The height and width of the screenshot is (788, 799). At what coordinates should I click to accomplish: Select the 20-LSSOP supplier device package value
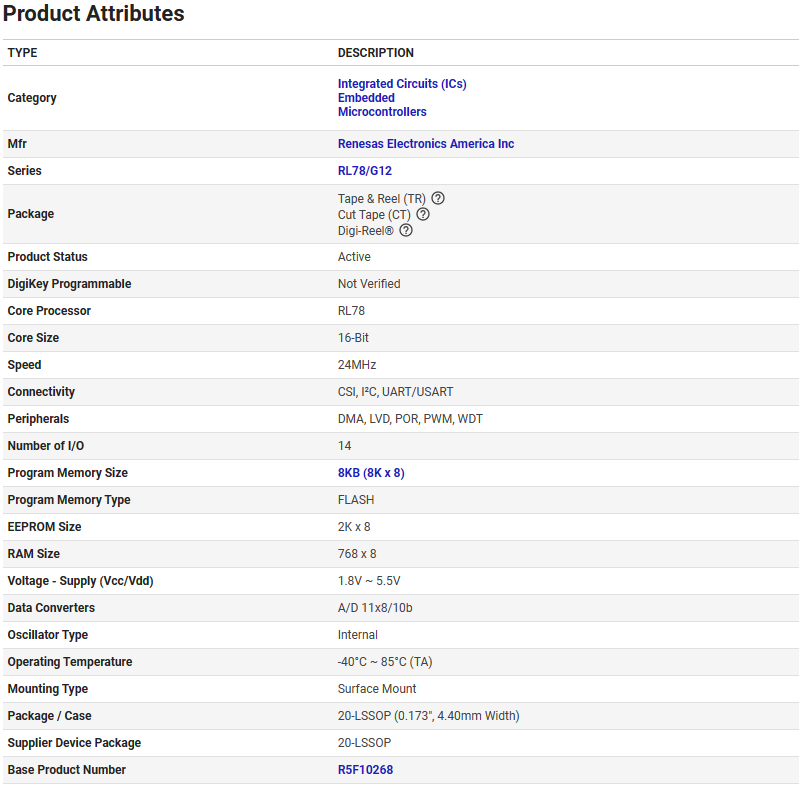tap(365, 743)
